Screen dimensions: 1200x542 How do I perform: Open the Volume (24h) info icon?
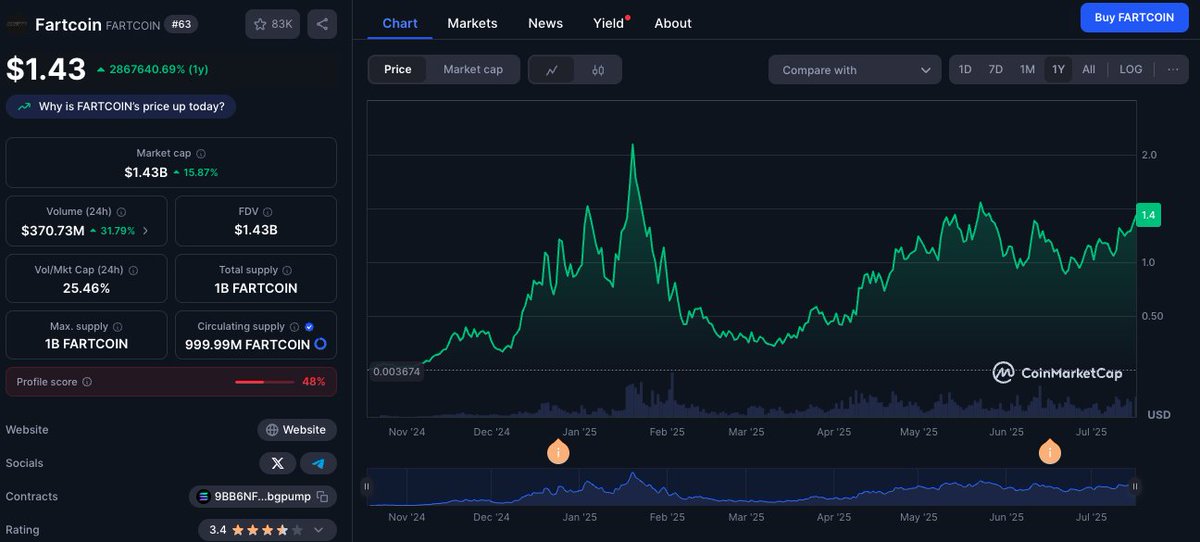122,212
